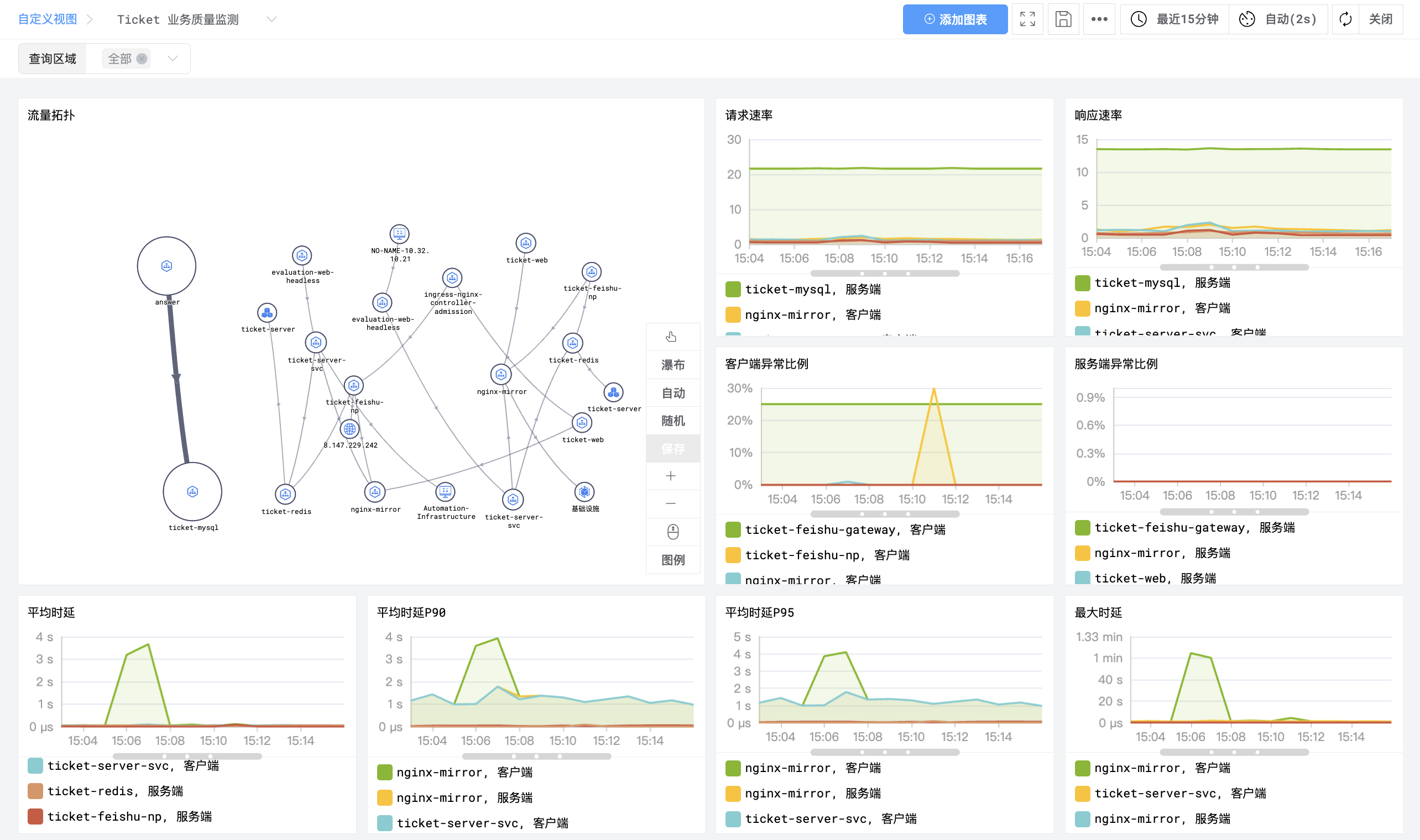Click the ticket-mysql node in topology
1420x840 pixels.
192,491
